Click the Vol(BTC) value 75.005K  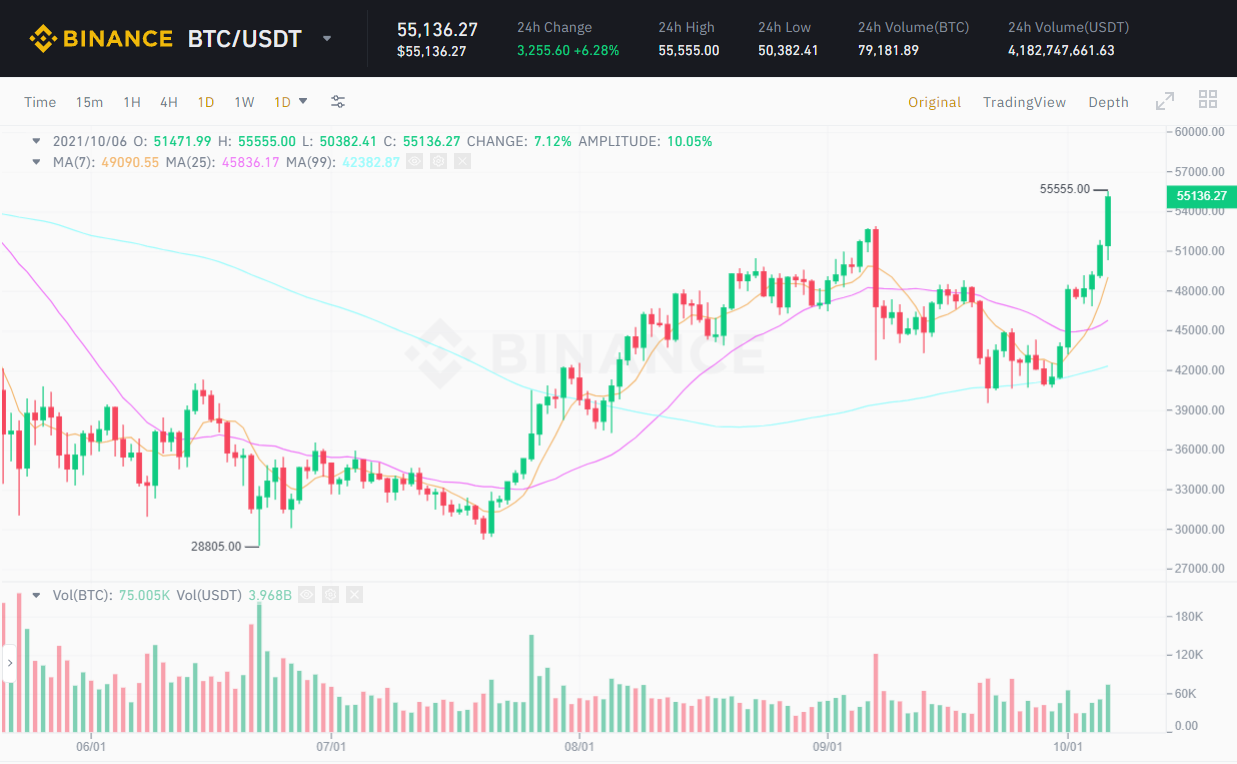146,595
